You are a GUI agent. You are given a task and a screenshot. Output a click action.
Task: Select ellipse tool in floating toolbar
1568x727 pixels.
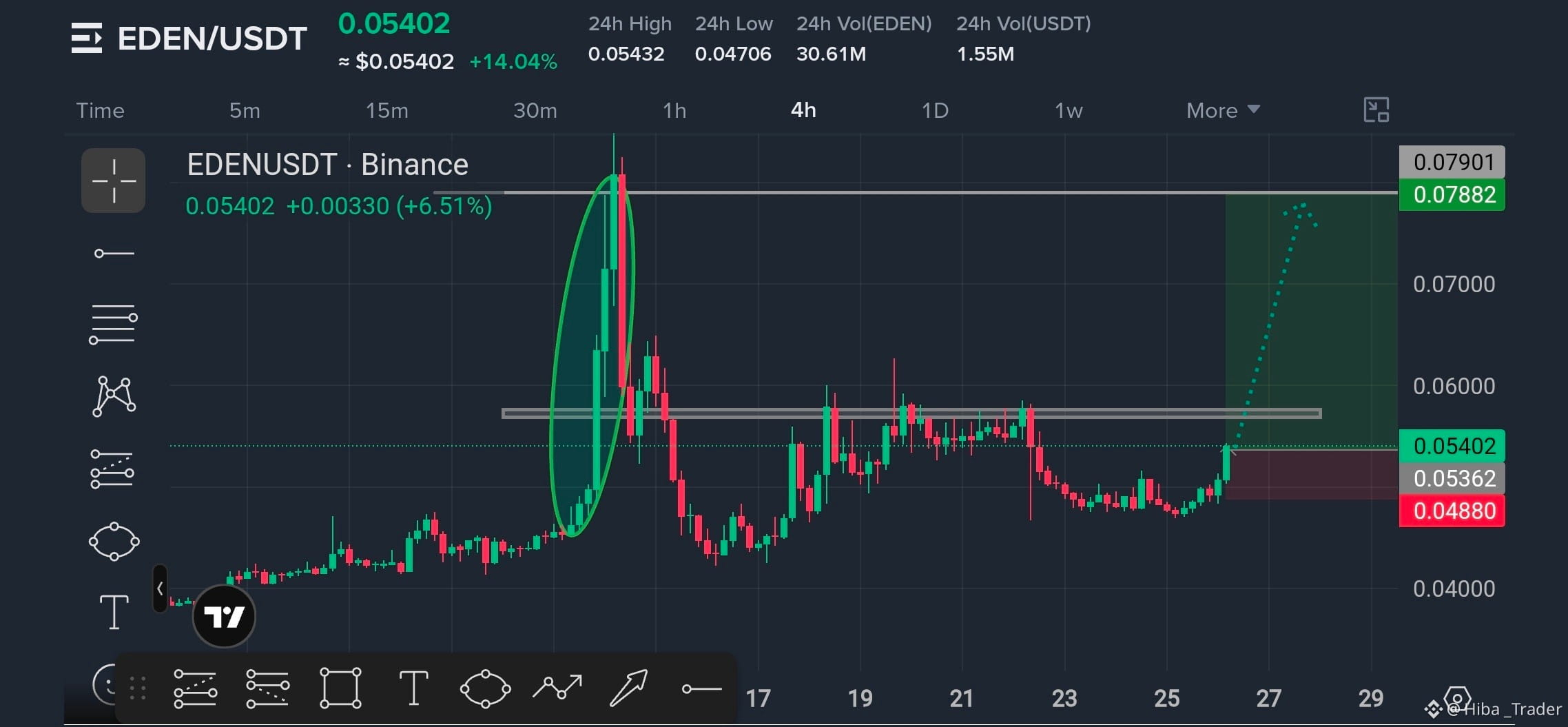(485, 688)
